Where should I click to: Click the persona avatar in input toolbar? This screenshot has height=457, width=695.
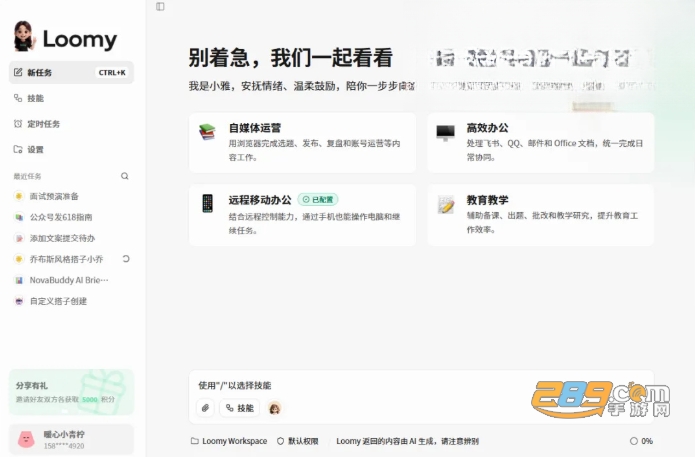[x=275, y=408]
